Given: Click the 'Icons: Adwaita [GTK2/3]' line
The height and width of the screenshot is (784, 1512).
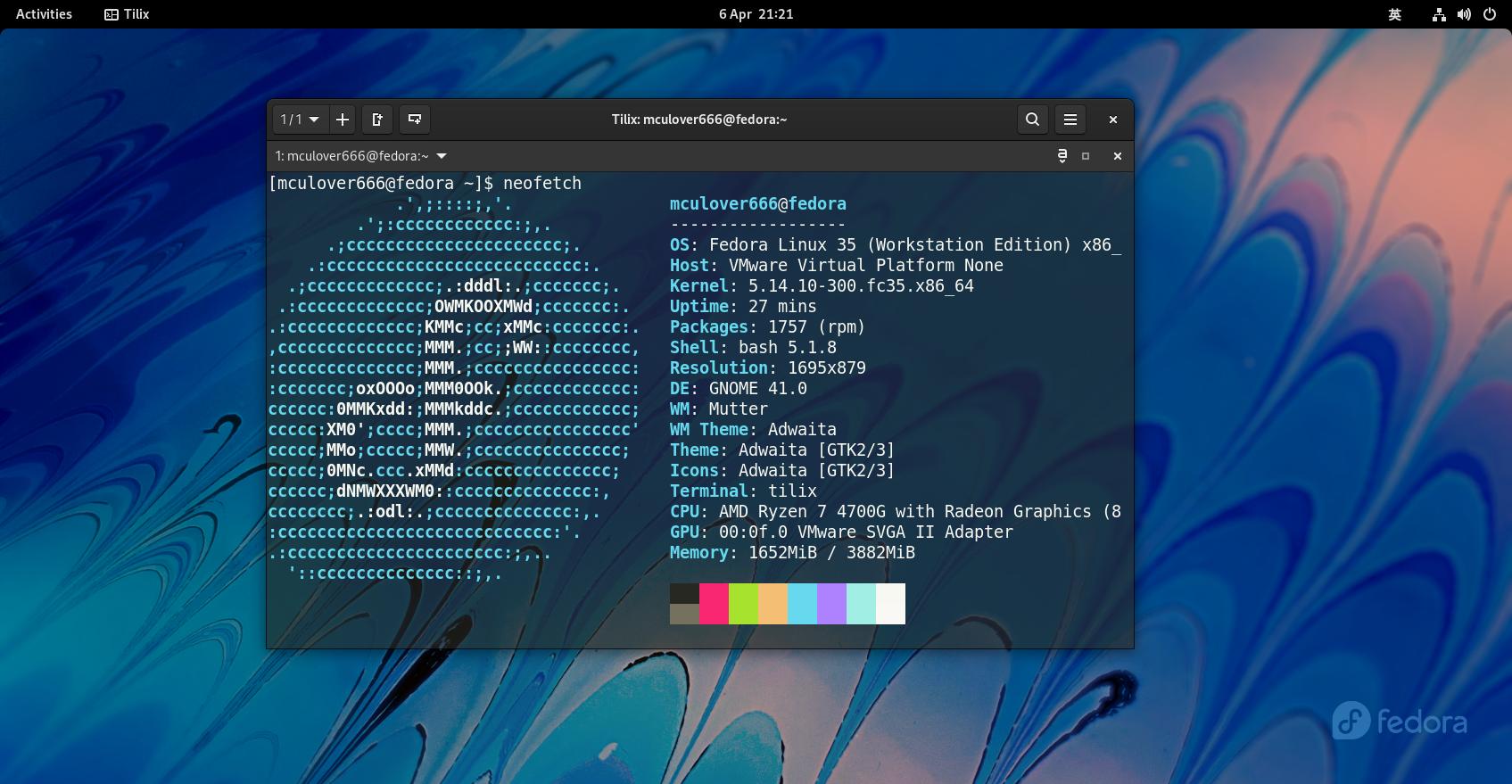Looking at the screenshot, I should (782, 471).
